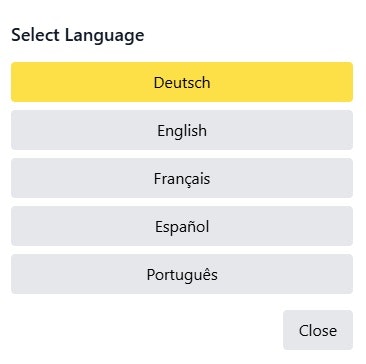366x364 pixels.
Task: Select the Spanish language entry
Action: (182, 226)
